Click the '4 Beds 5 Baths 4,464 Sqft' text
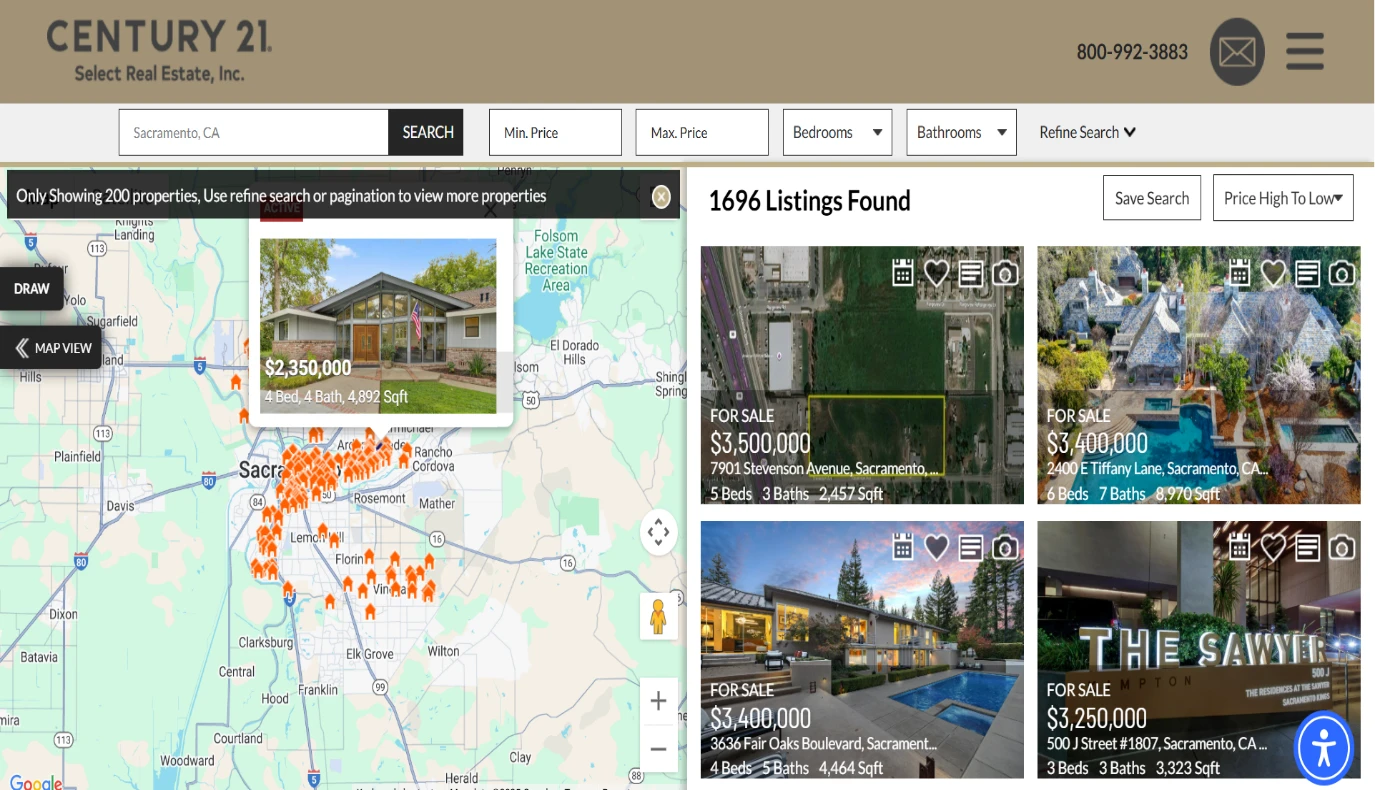The height and width of the screenshot is (790, 1375). coord(796,768)
